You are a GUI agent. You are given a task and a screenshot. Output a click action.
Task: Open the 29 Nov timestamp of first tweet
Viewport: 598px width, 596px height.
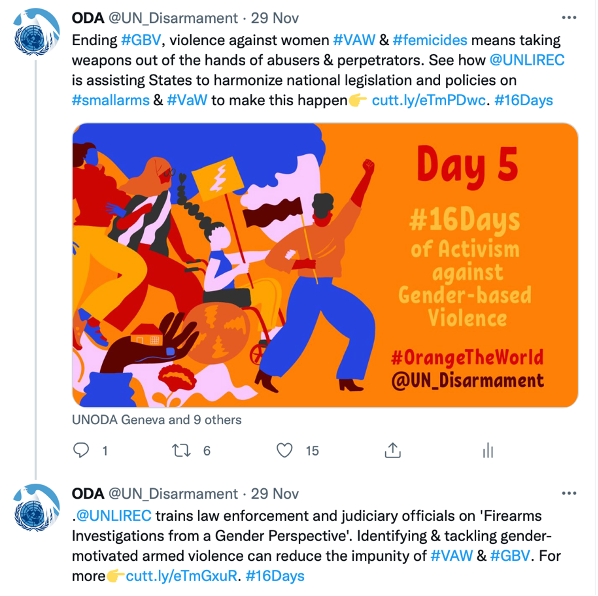coord(275,18)
